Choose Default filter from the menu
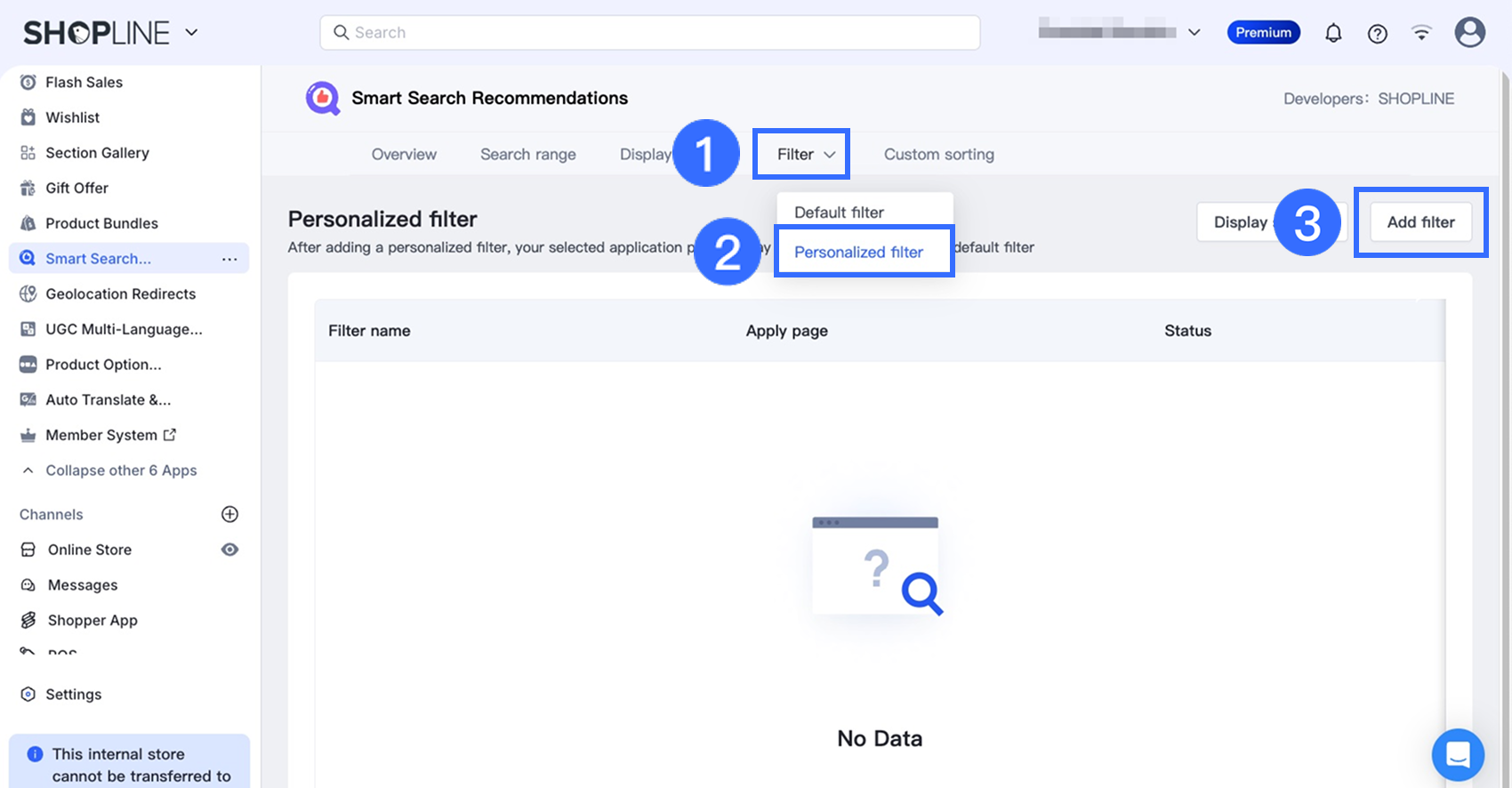Viewport: 1512px width, 788px height. tap(839, 213)
